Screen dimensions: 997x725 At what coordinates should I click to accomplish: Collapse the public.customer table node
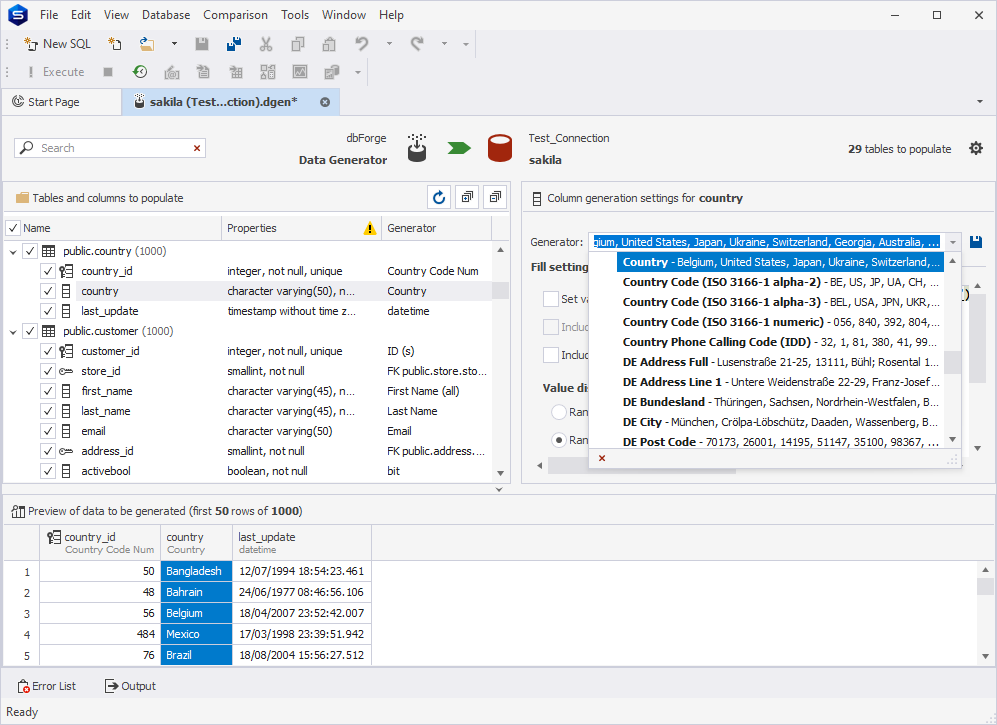pyautogui.click(x=13, y=331)
